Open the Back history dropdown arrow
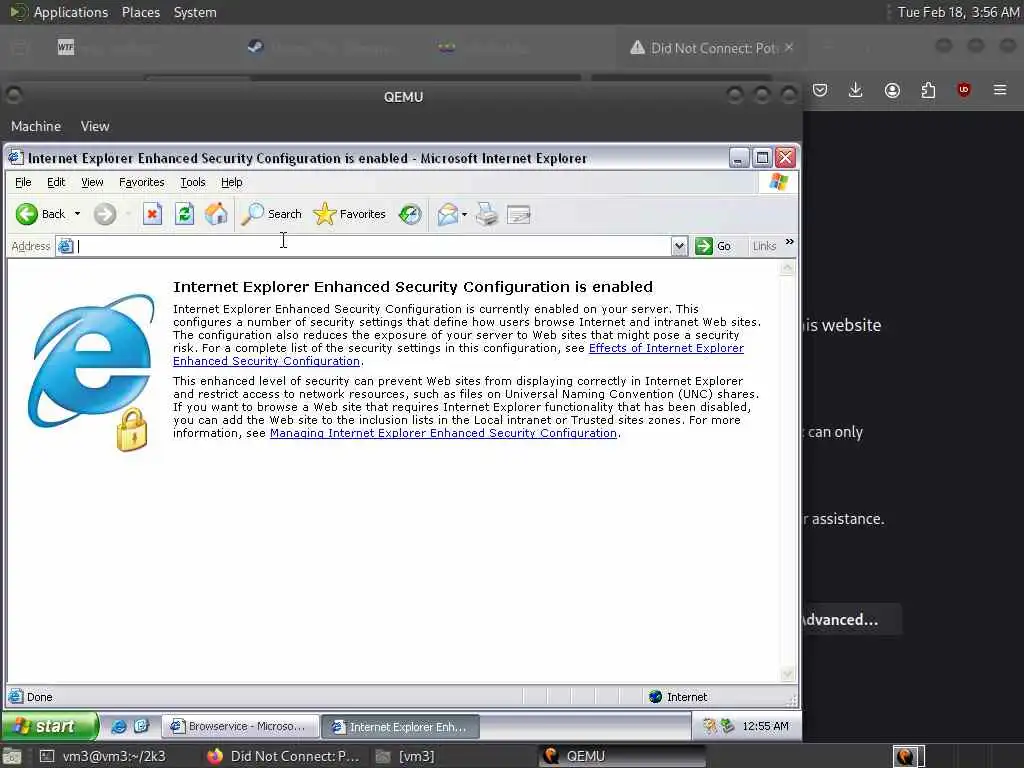The width and height of the screenshot is (1024, 768). (x=77, y=214)
